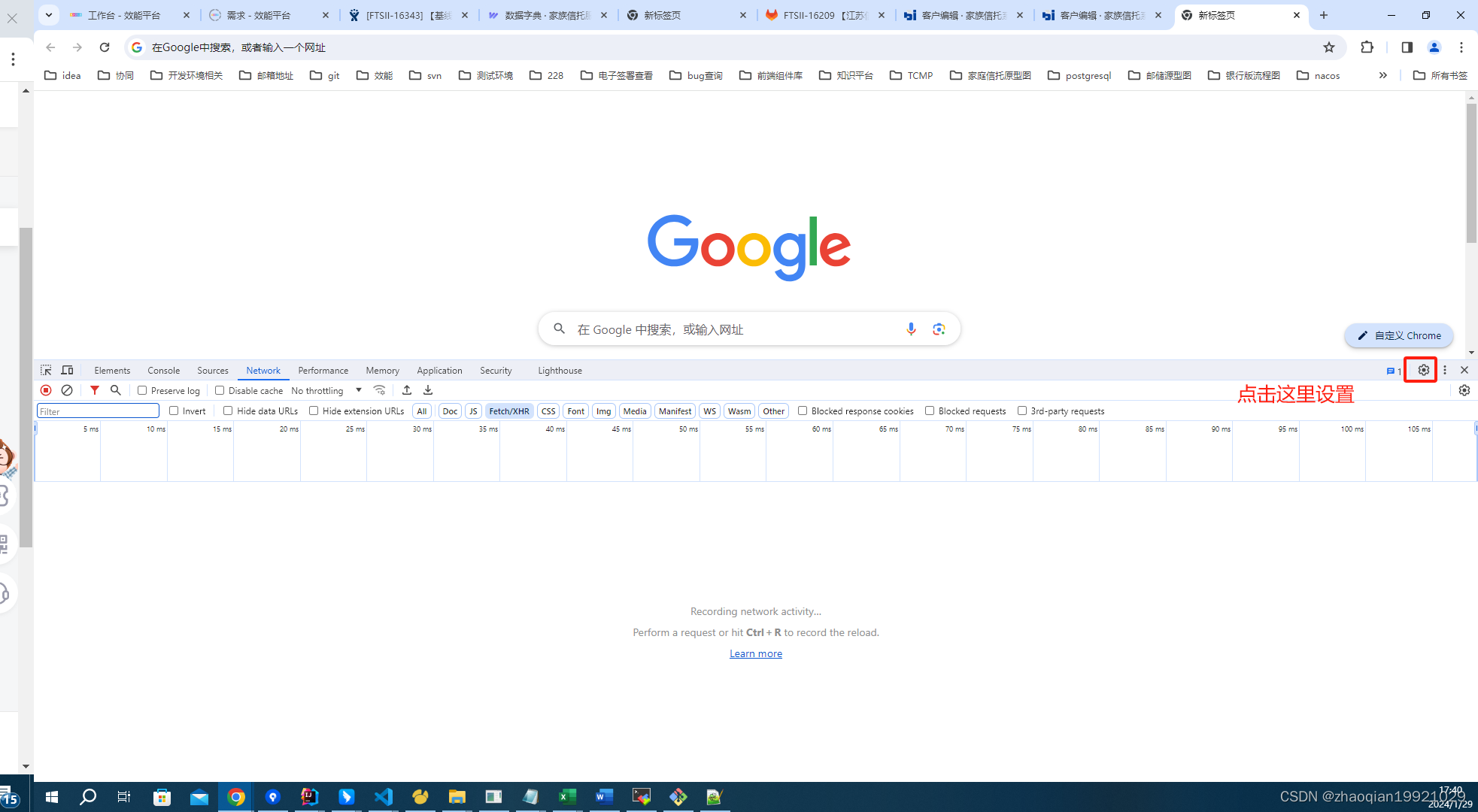This screenshot has width=1478, height=812.
Task: Click the network Filter text field
Action: 98,411
